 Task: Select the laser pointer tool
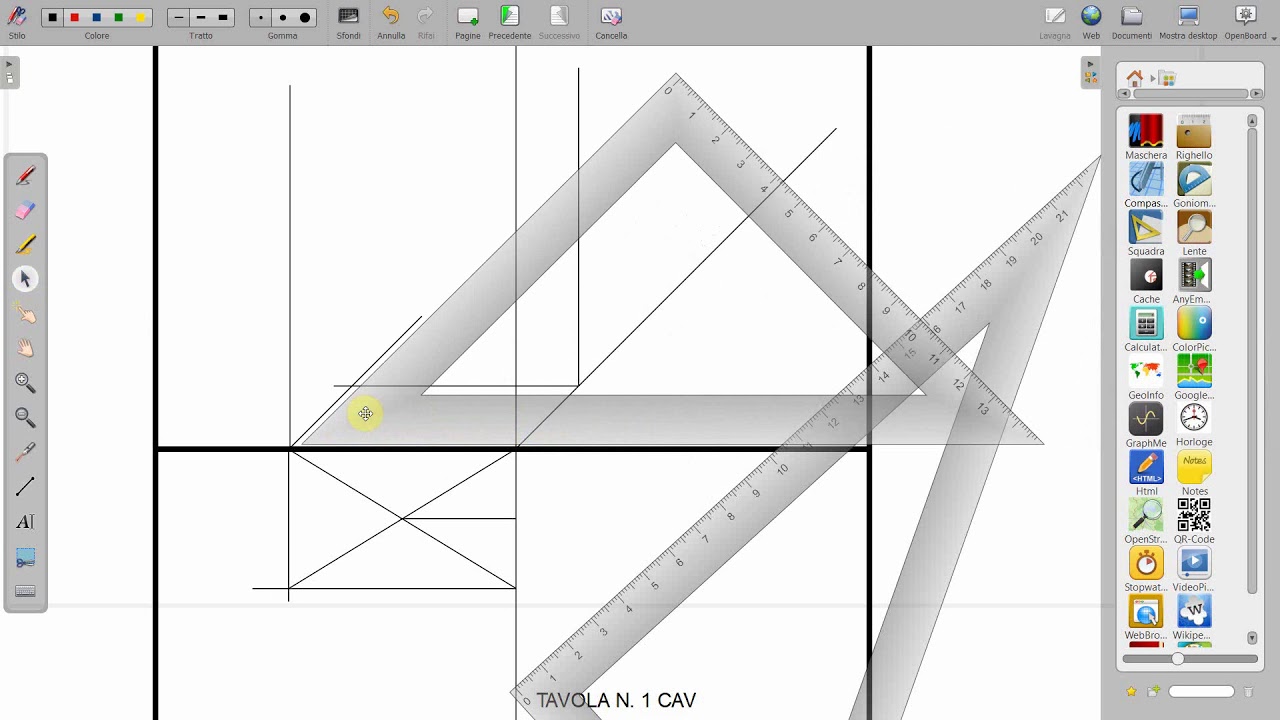tap(26, 452)
